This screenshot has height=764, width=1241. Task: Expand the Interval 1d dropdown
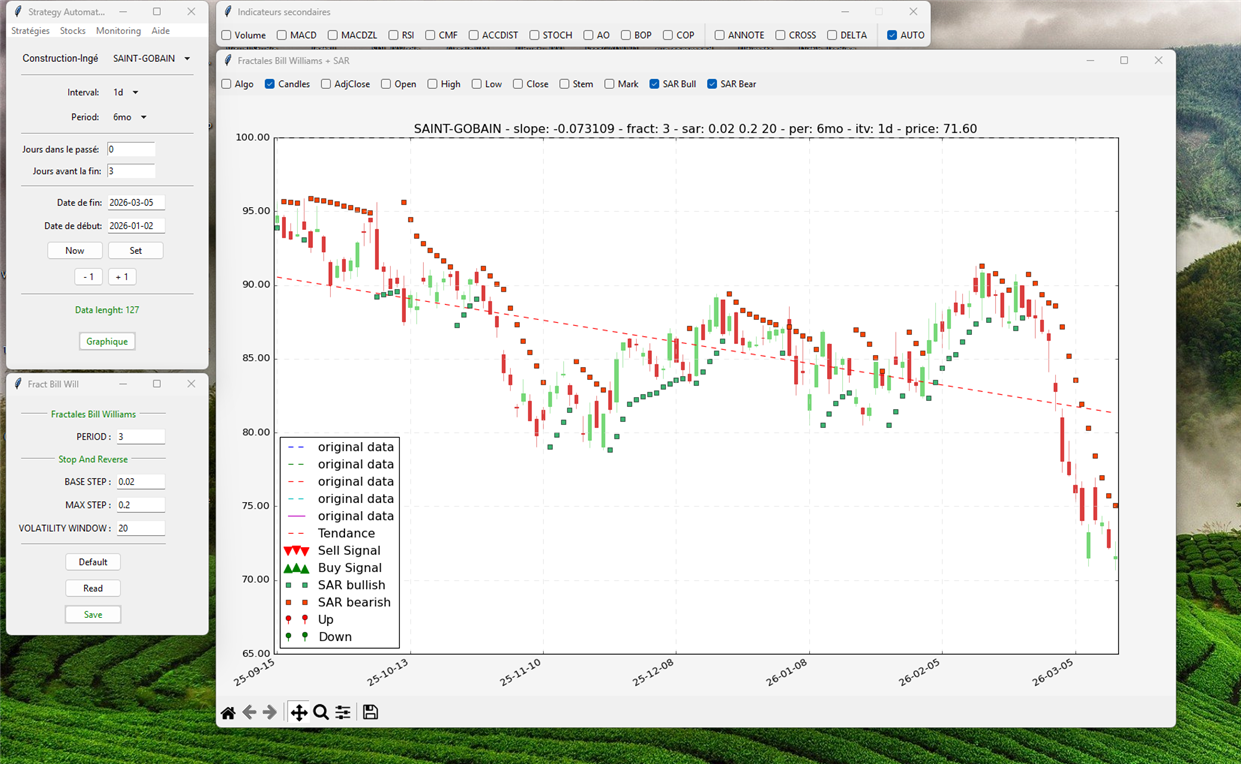(126, 93)
